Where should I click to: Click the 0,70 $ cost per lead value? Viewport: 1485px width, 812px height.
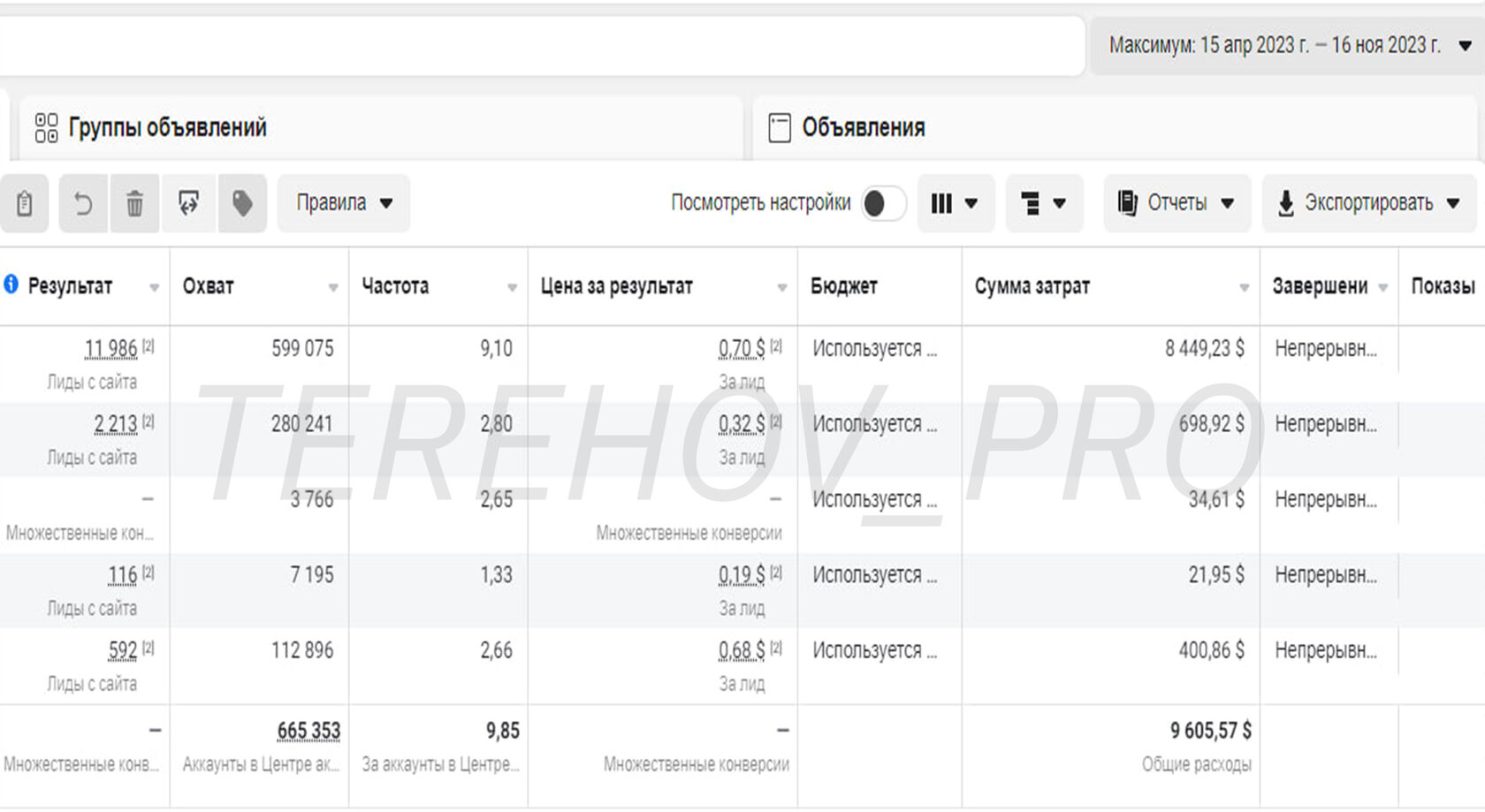742,349
